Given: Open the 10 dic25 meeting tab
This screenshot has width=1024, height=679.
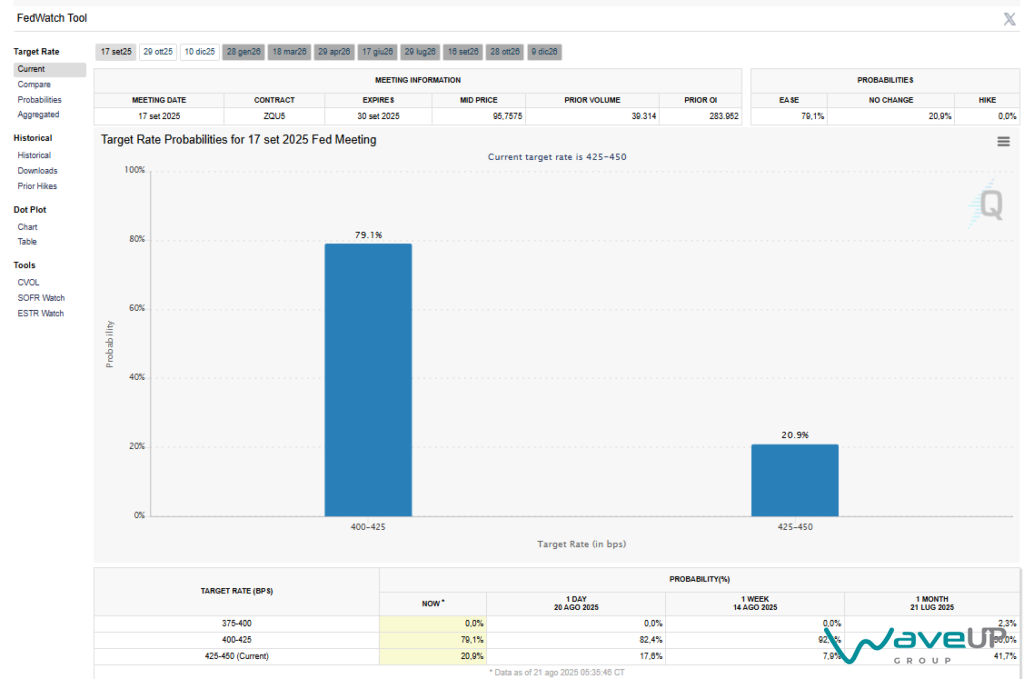Looking at the screenshot, I should [199, 51].
